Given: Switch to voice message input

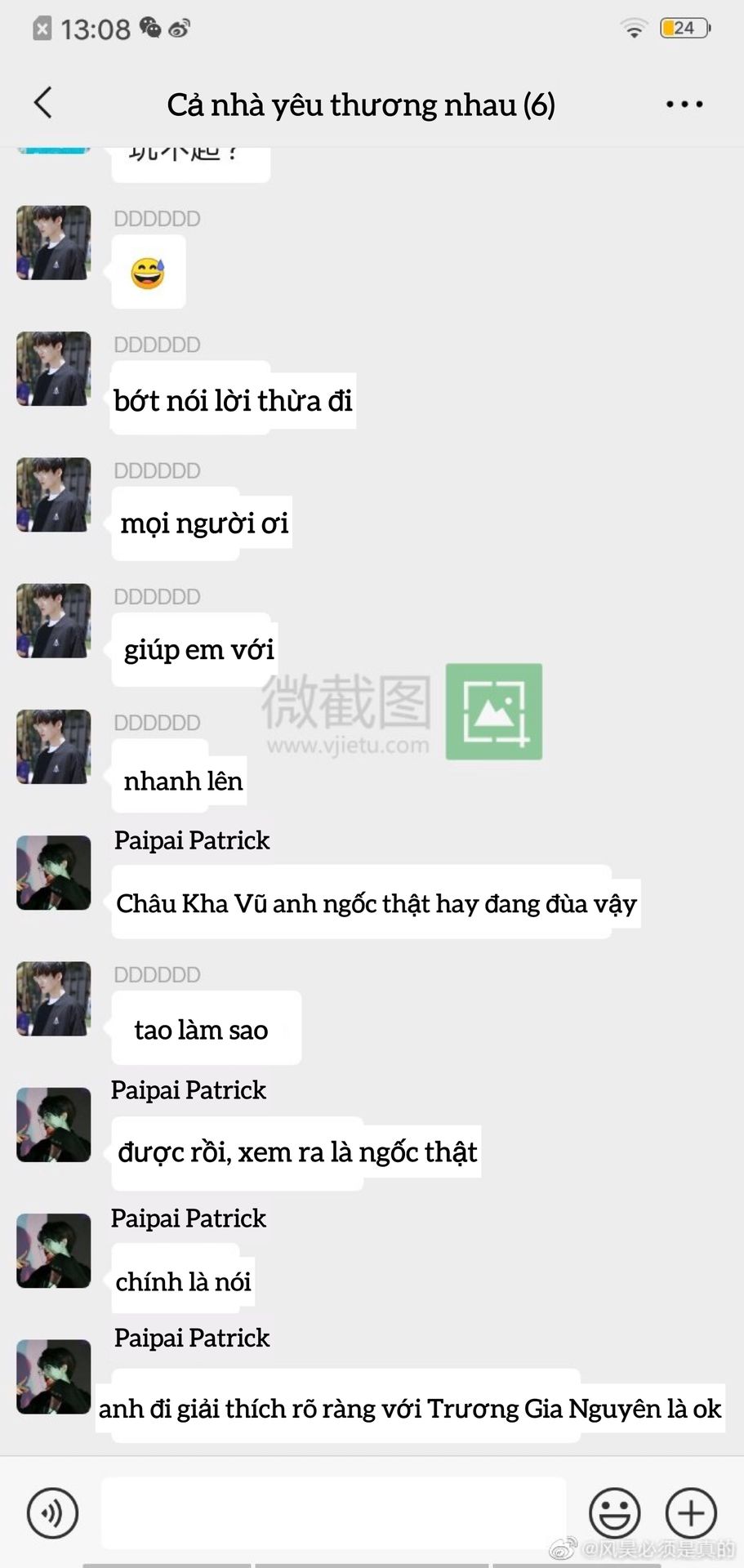Looking at the screenshot, I should point(52,1512).
